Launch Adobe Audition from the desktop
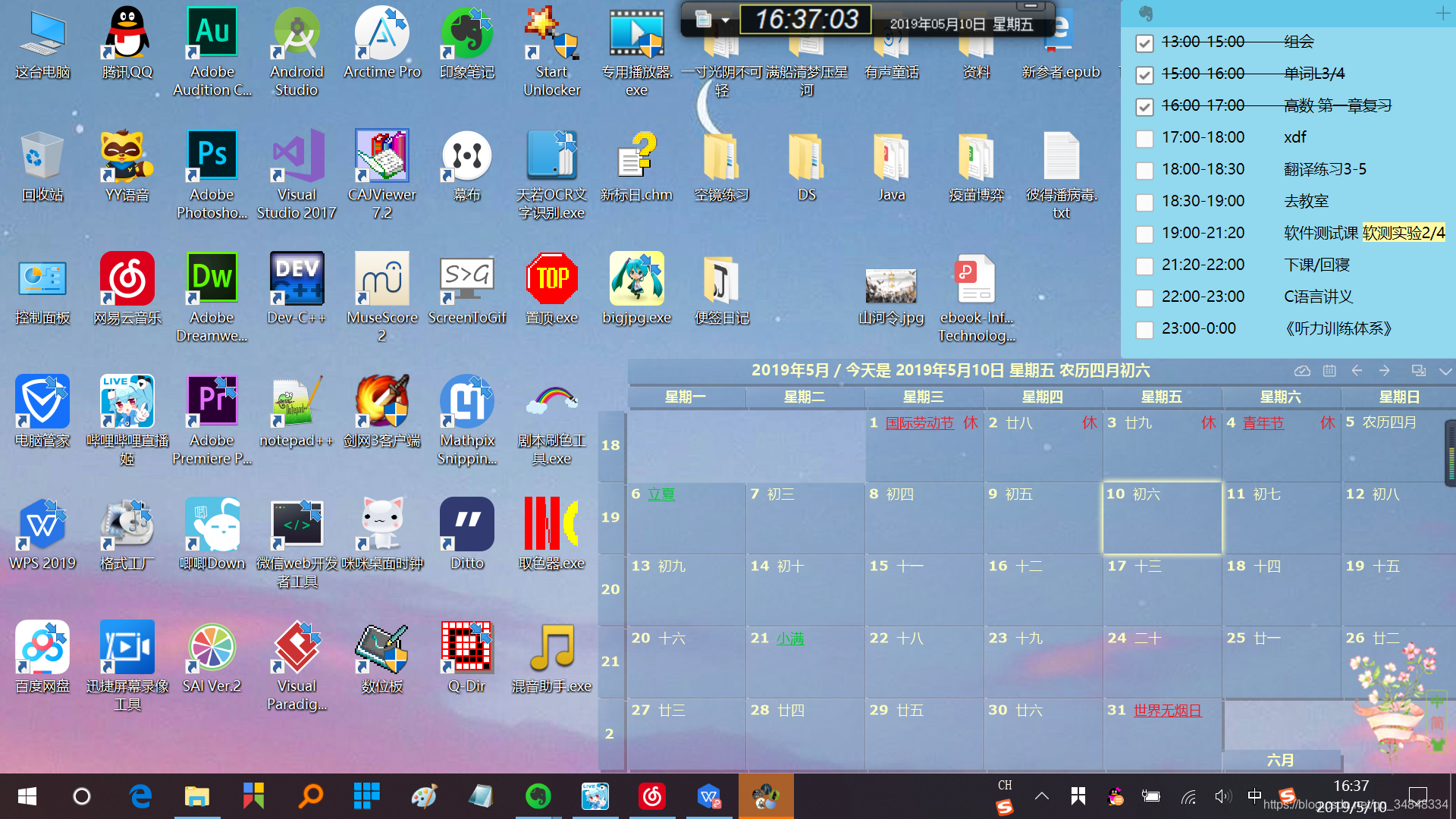The image size is (1456, 819). pos(212,52)
